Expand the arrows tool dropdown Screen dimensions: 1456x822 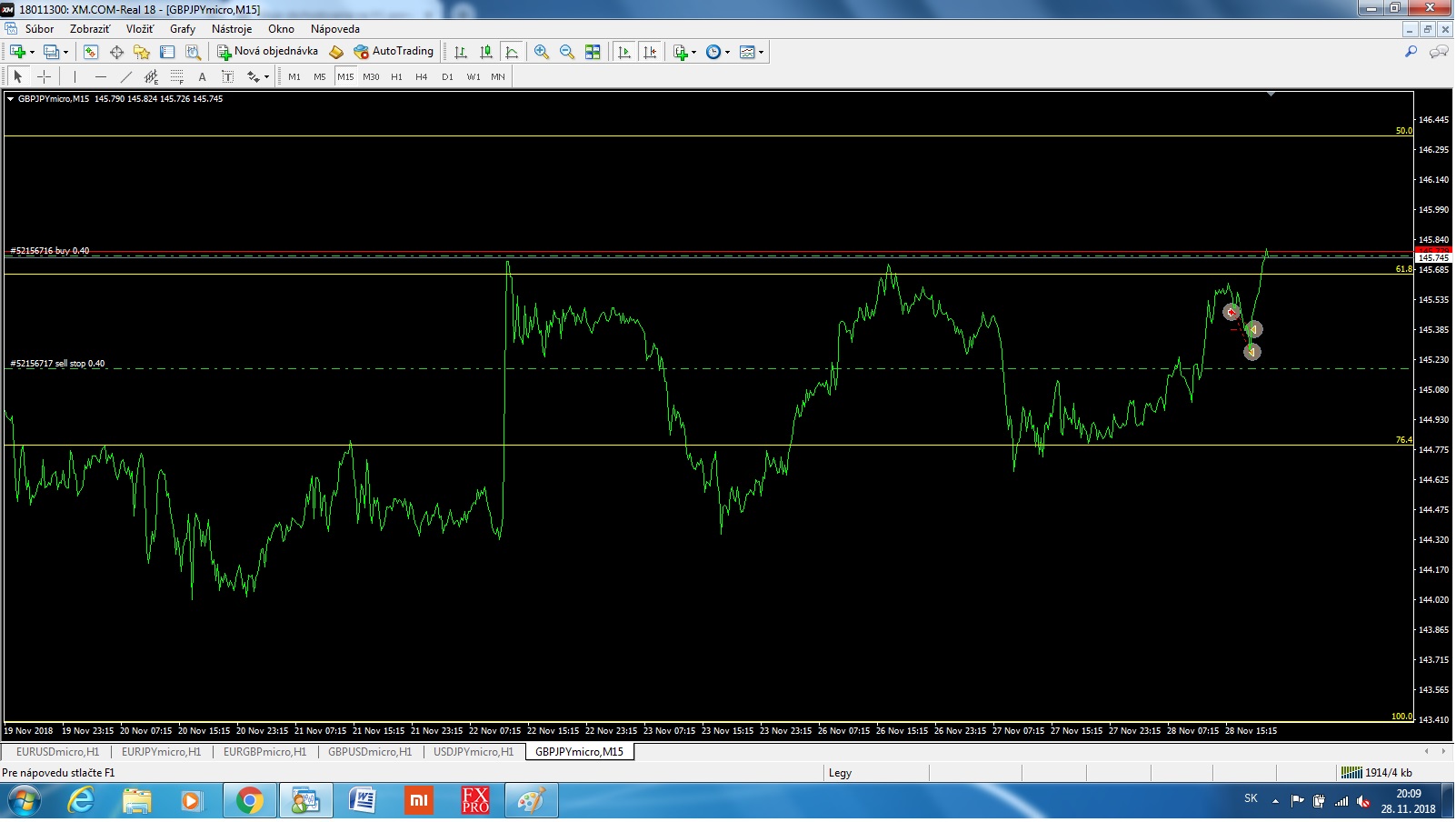pyautogui.click(x=266, y=78)
